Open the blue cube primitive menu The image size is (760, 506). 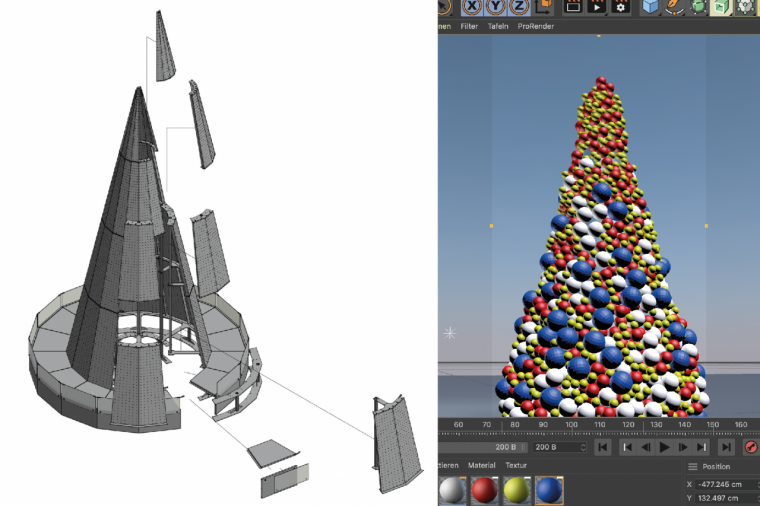[x=651, y=7]
